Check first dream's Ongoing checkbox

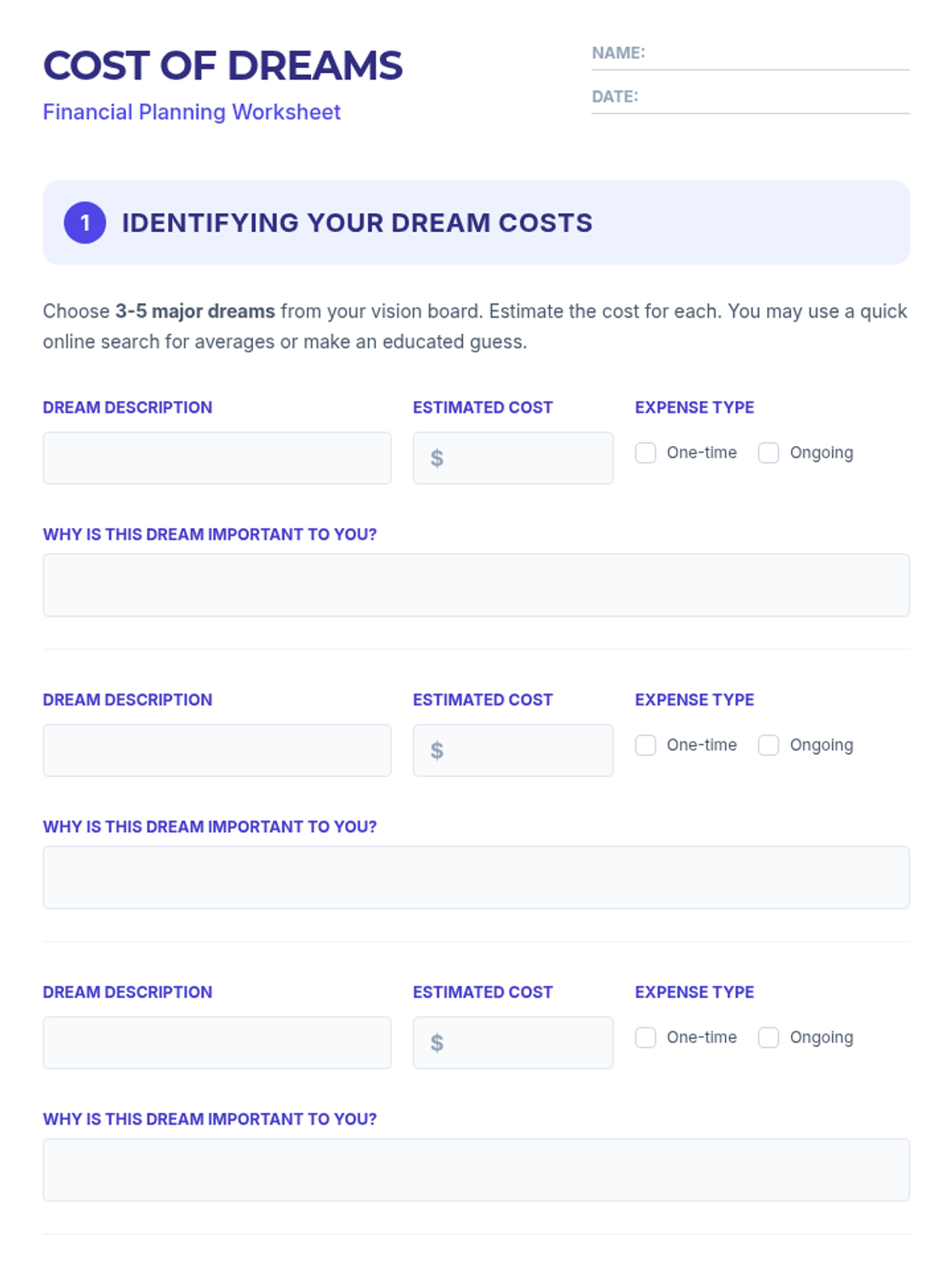pyautogui.click(x=769, y=453)
